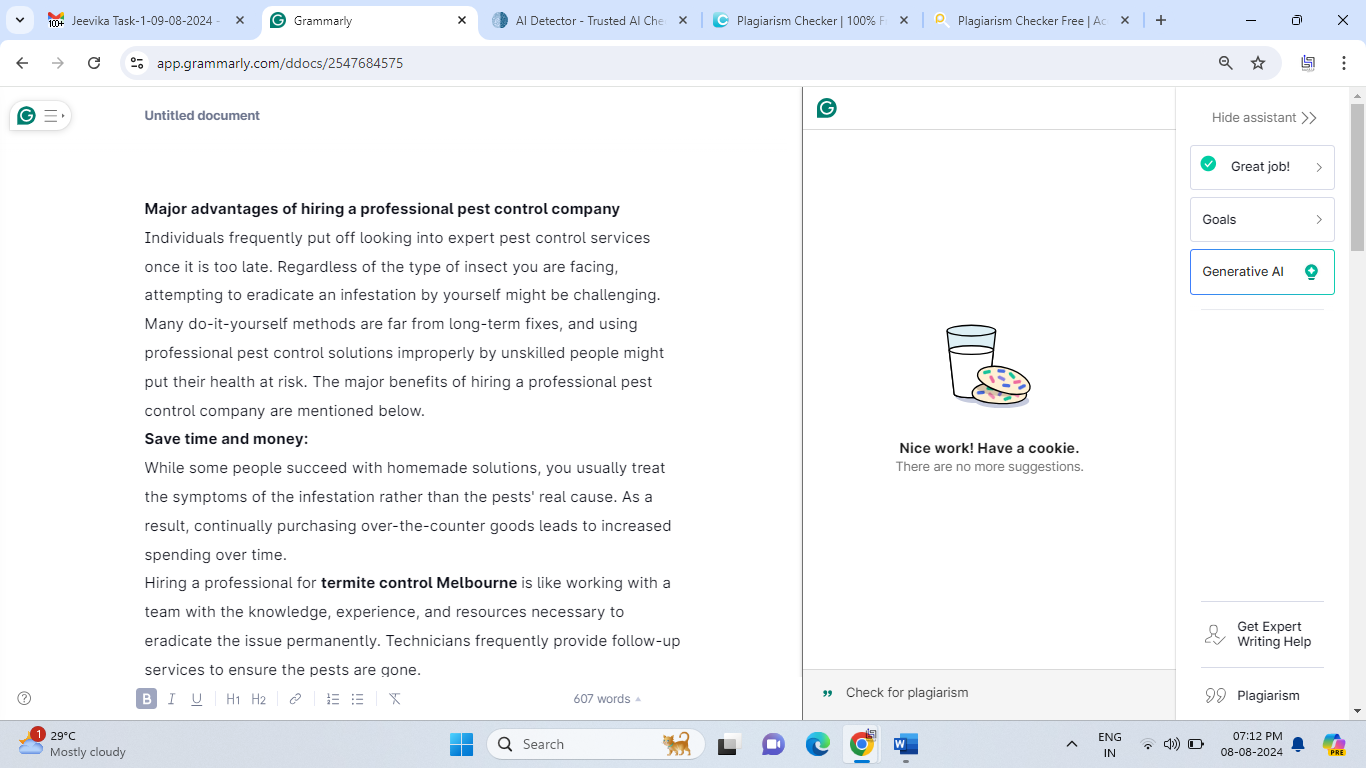Insert a link with the link icon
The height and width of the screenshot is (768, 1366).
[295, 699]
